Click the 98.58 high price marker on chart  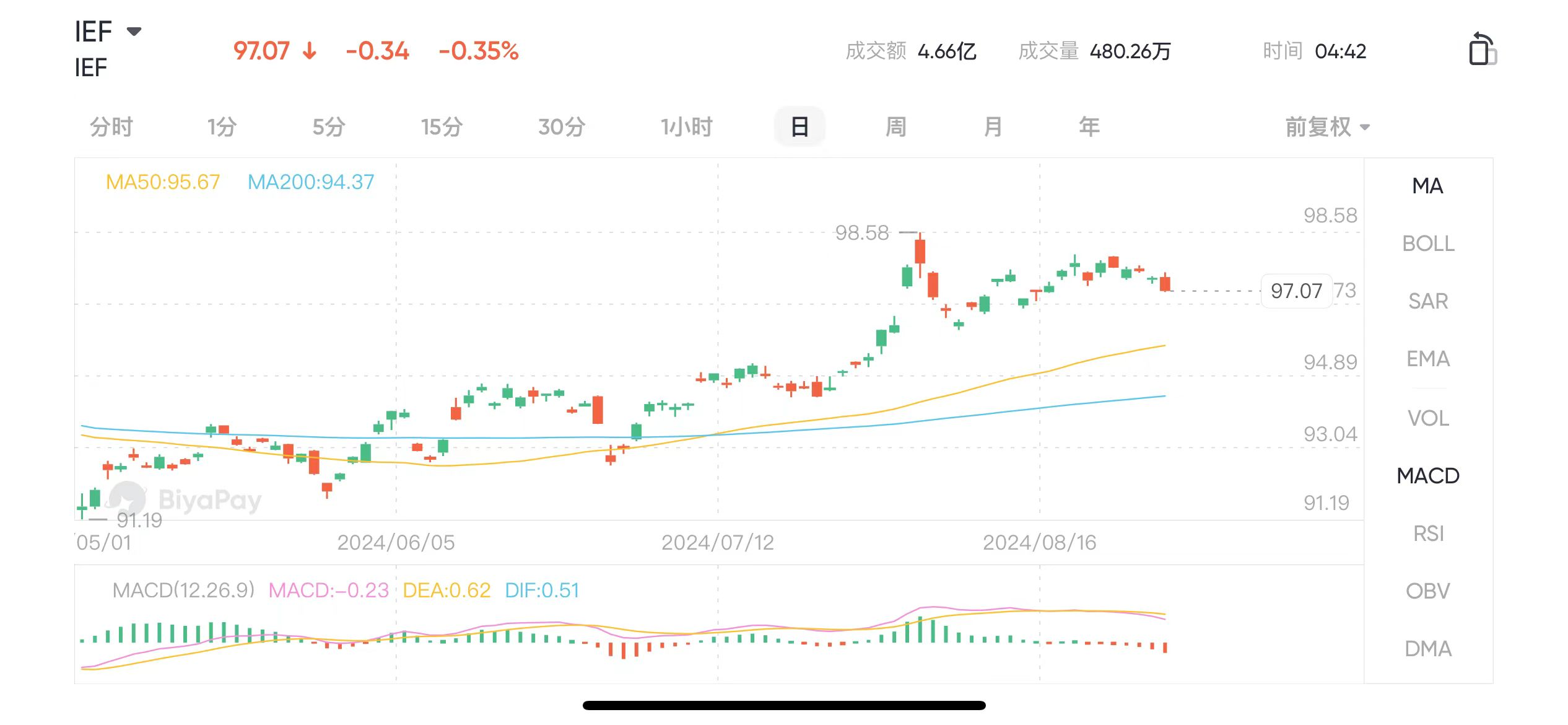(x=861, y=233)
